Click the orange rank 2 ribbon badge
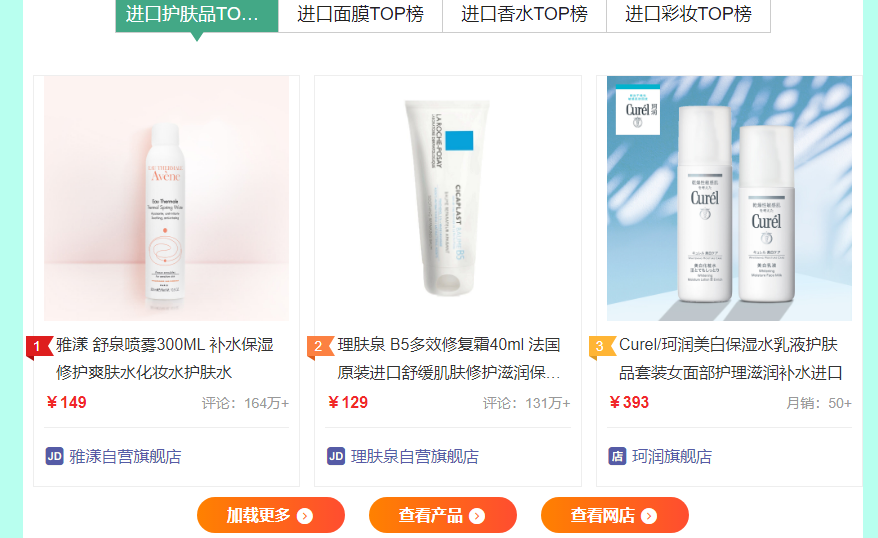Viewport: 878px width, 538px height. (x=321, y=348)
